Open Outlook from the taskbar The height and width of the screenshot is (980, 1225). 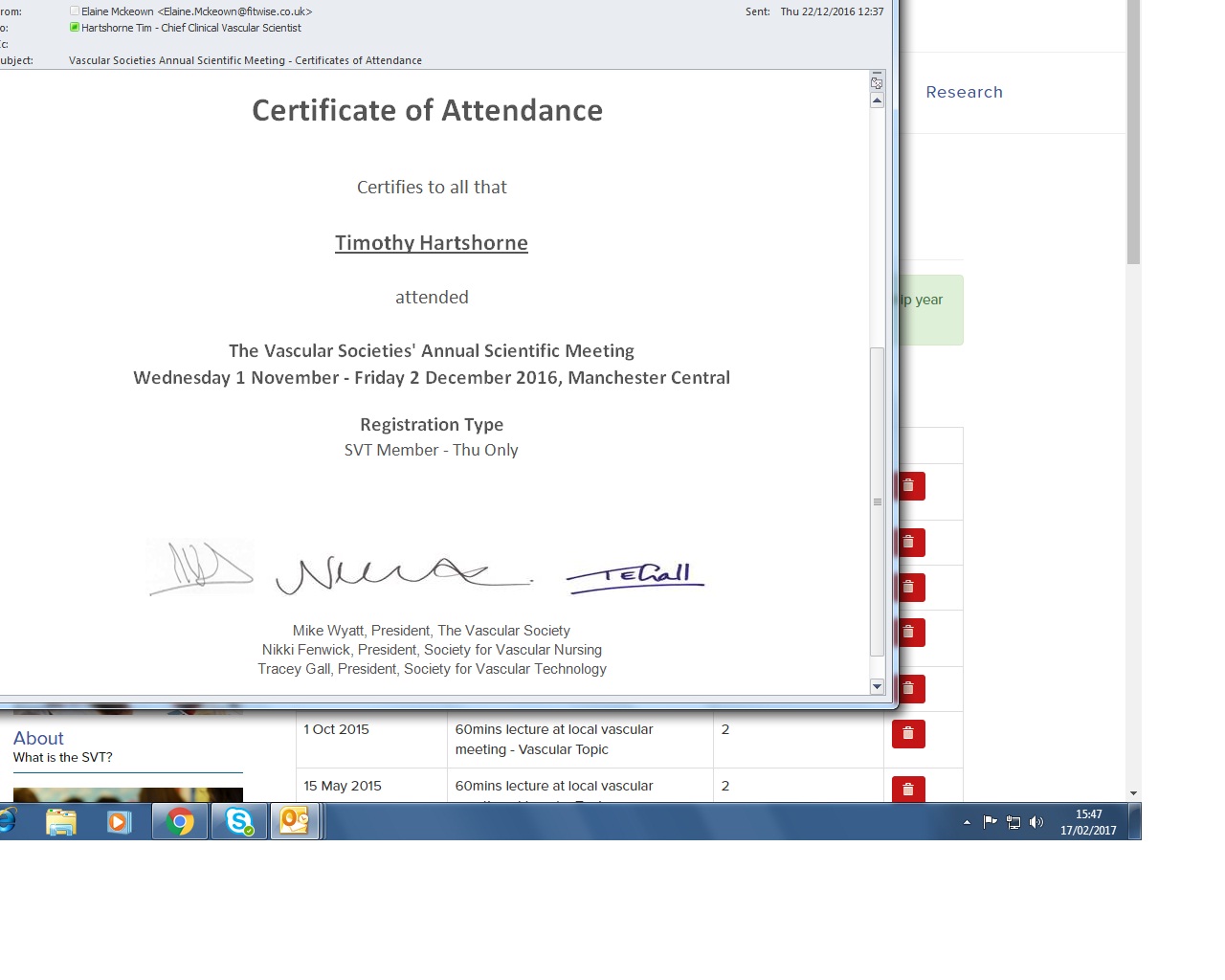295,821
